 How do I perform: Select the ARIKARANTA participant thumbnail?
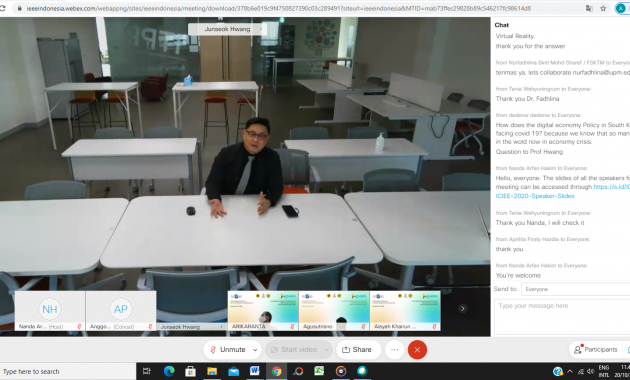pyautogui.click(x=263, y=311)
